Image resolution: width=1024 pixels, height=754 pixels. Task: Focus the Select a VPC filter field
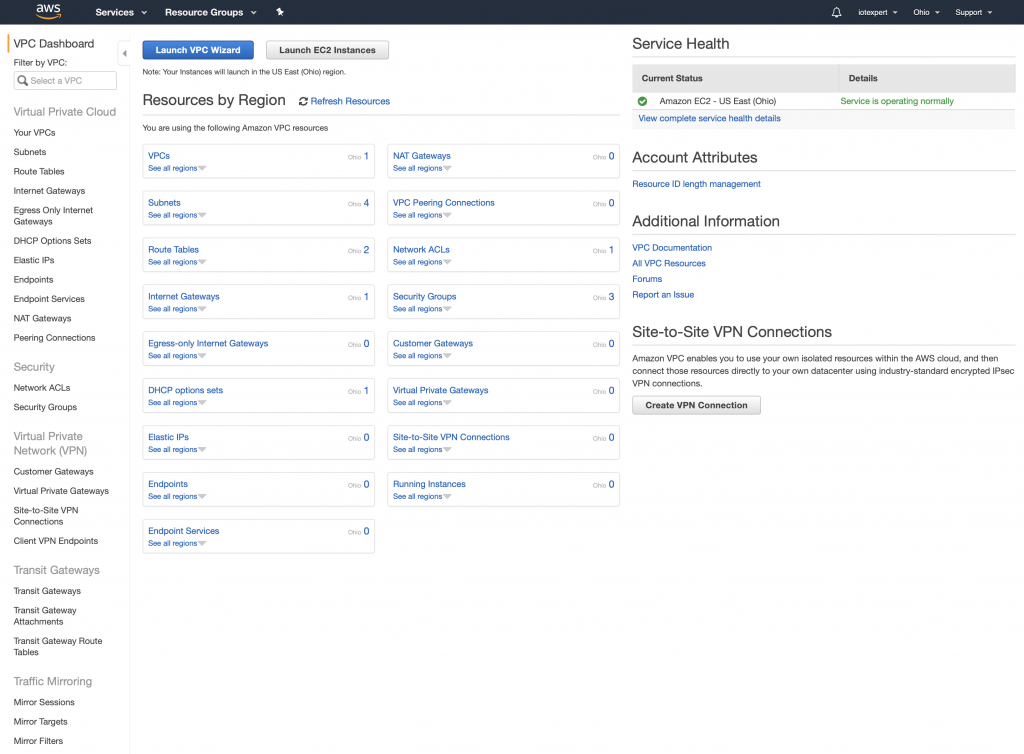click(x=65, y=80)
